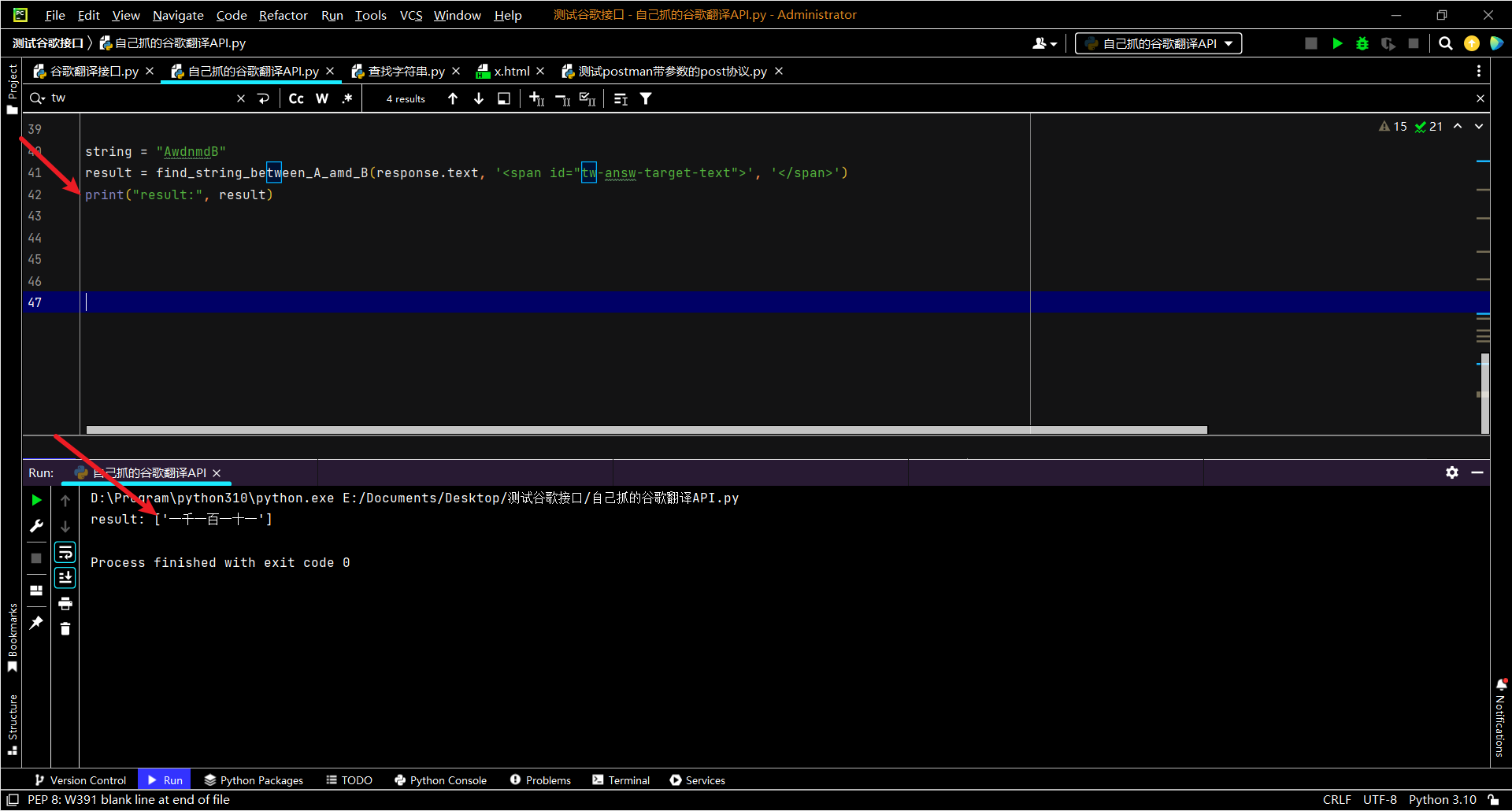Image resolution: width=1512 pixels, height=811 pixels.
Task: Go to next search occurrence arrow
Action: pos(479,99)
